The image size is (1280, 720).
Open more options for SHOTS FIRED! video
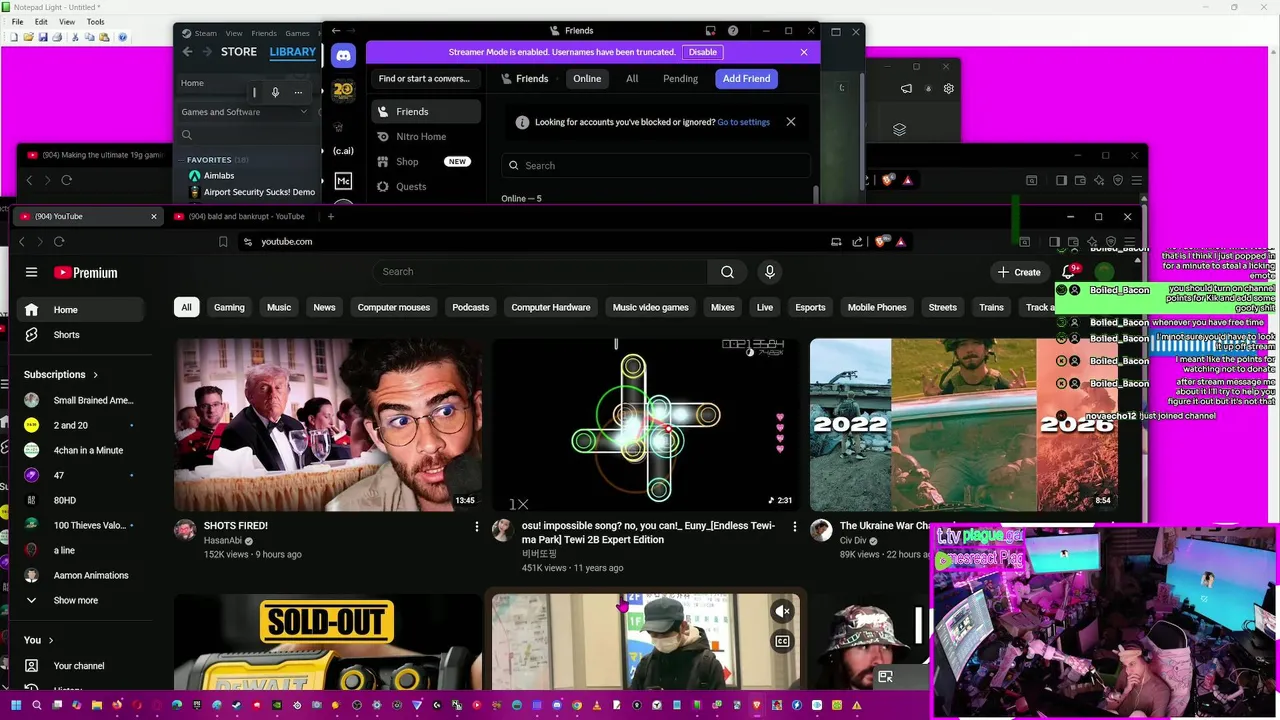(x=477, y=526)
